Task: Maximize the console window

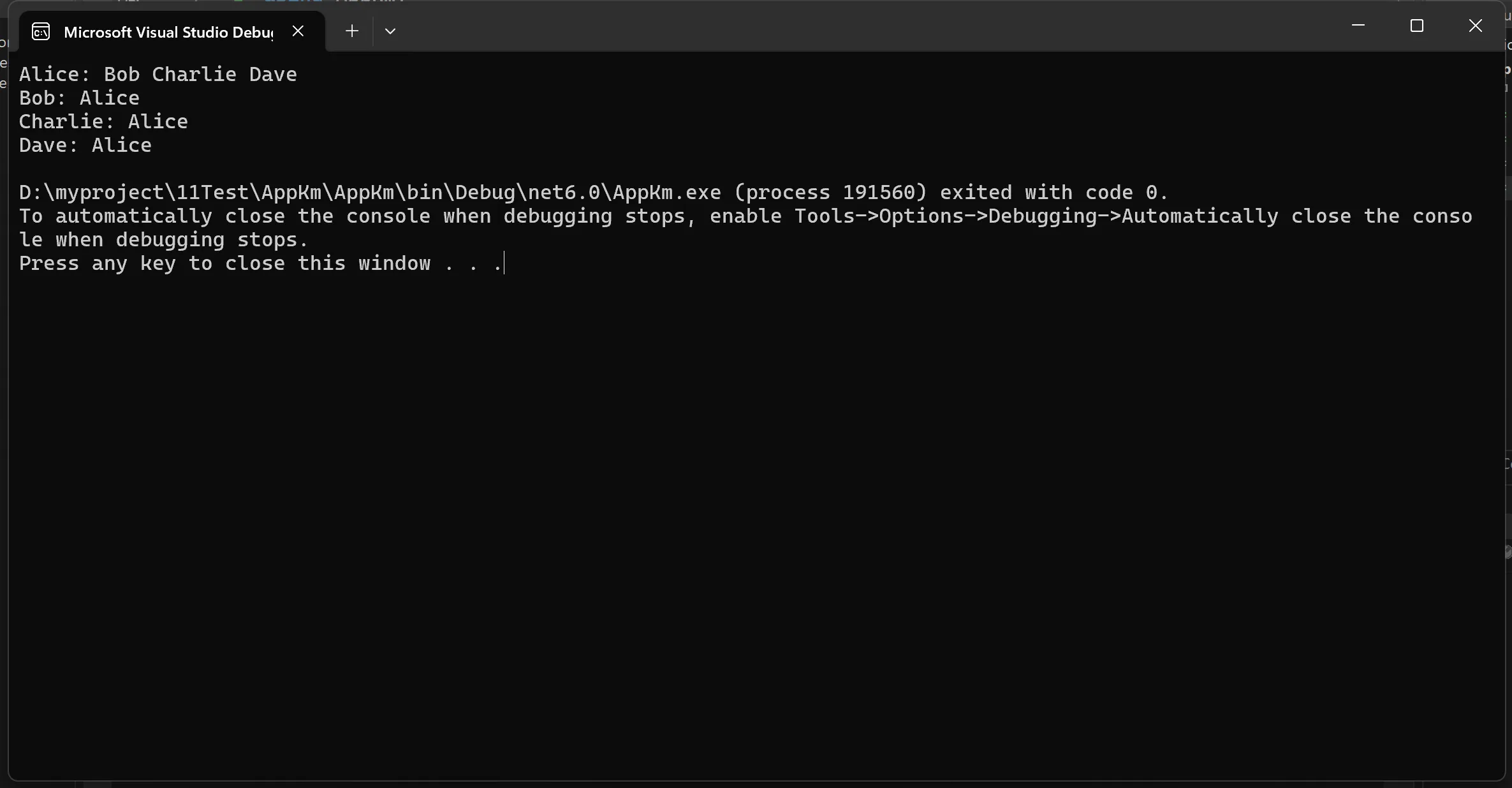Action: 1416,26
